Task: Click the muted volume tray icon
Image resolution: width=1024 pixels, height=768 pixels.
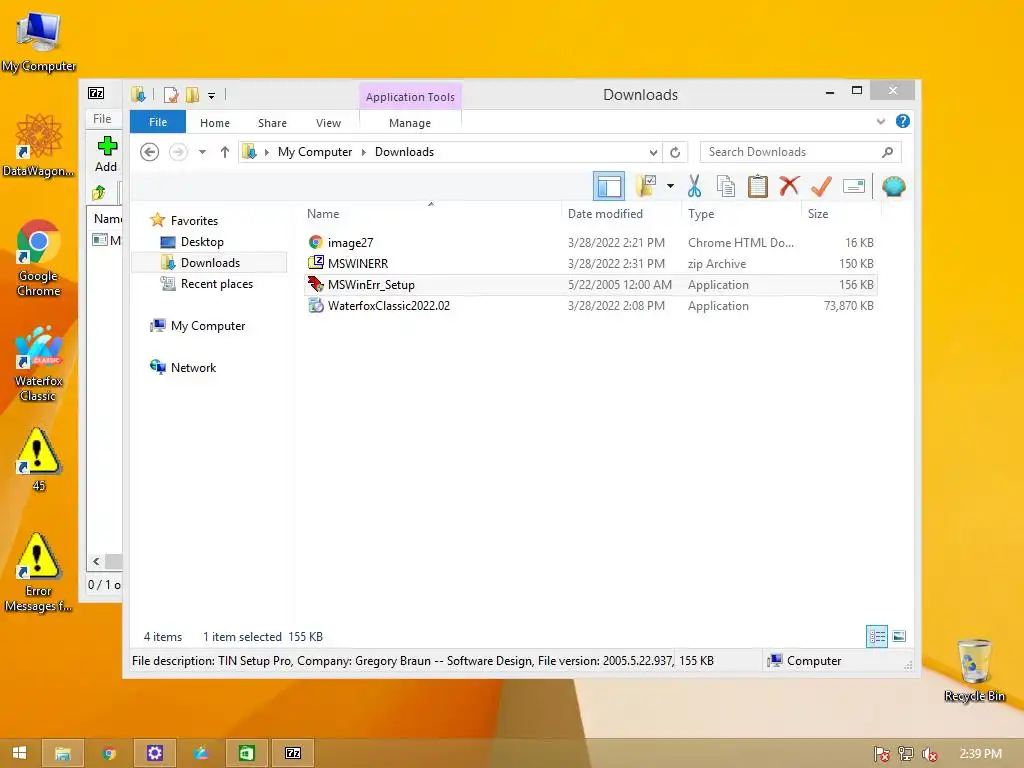Action: tap(929, 754)
